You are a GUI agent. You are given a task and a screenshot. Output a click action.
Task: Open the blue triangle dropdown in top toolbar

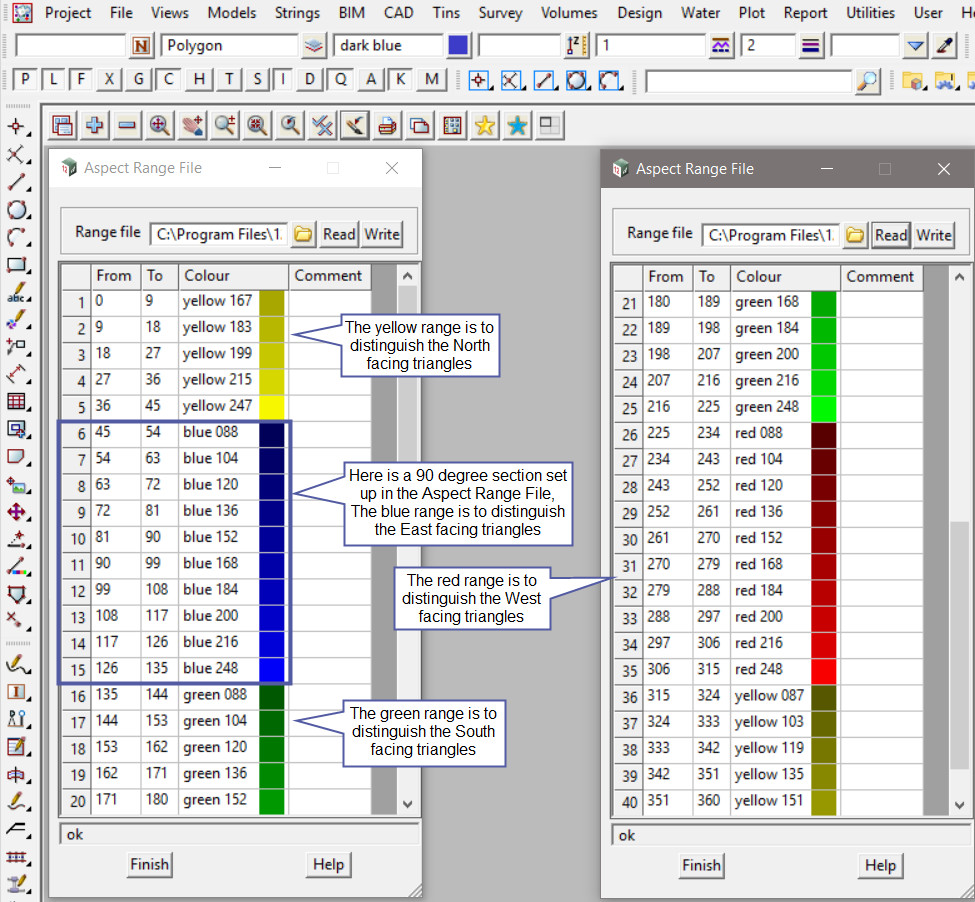click(x=916, y=46)
